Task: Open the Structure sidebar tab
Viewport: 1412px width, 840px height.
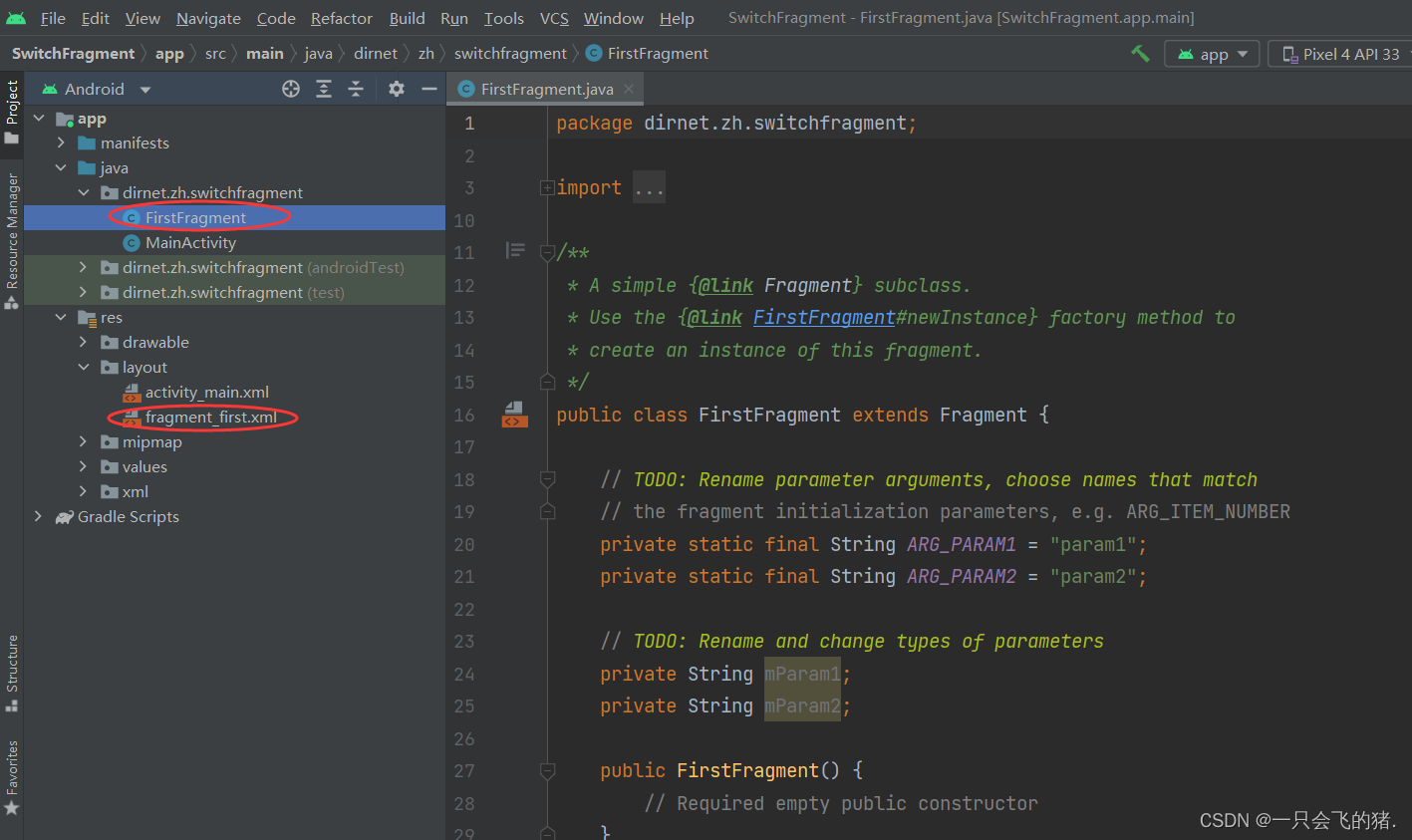Action: 12,674
